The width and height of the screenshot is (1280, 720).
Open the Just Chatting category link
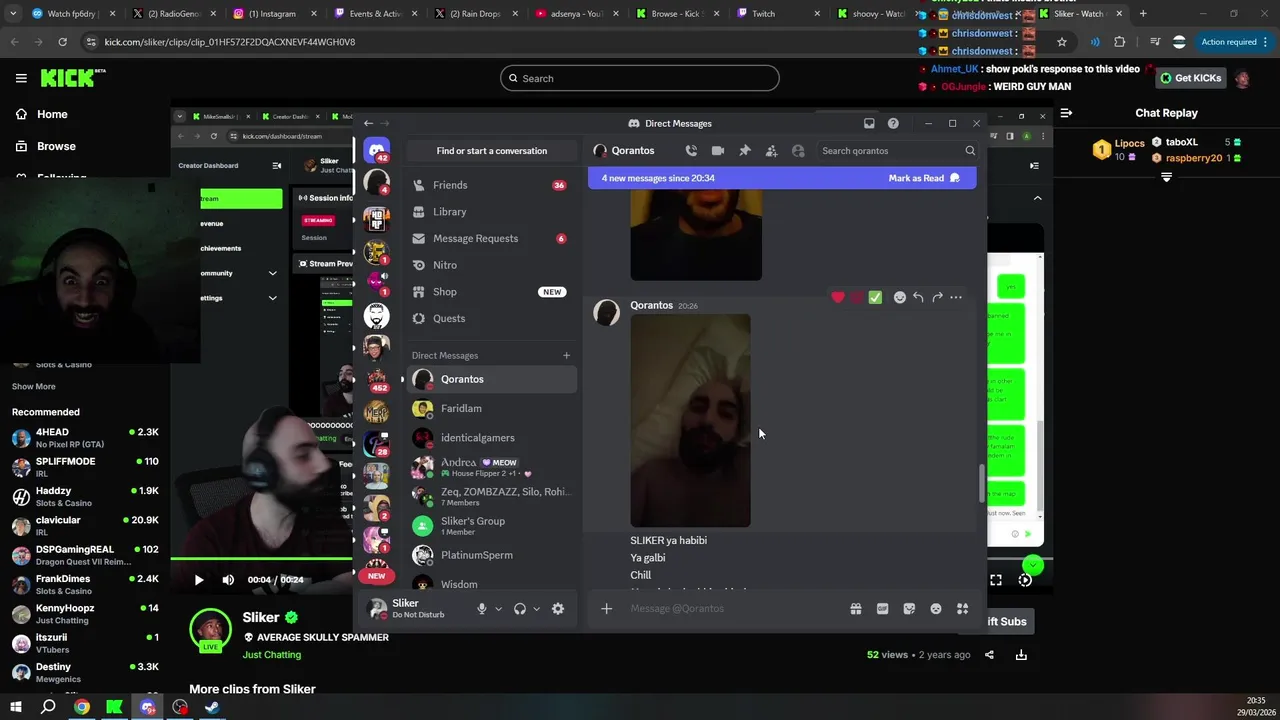pyautogui.click(x=271, y=655)
